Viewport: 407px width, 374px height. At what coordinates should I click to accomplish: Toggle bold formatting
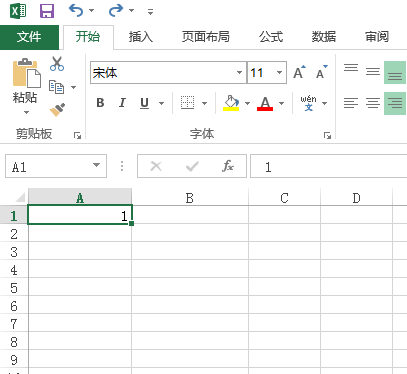pyautogui.click(x=100, y=103)
